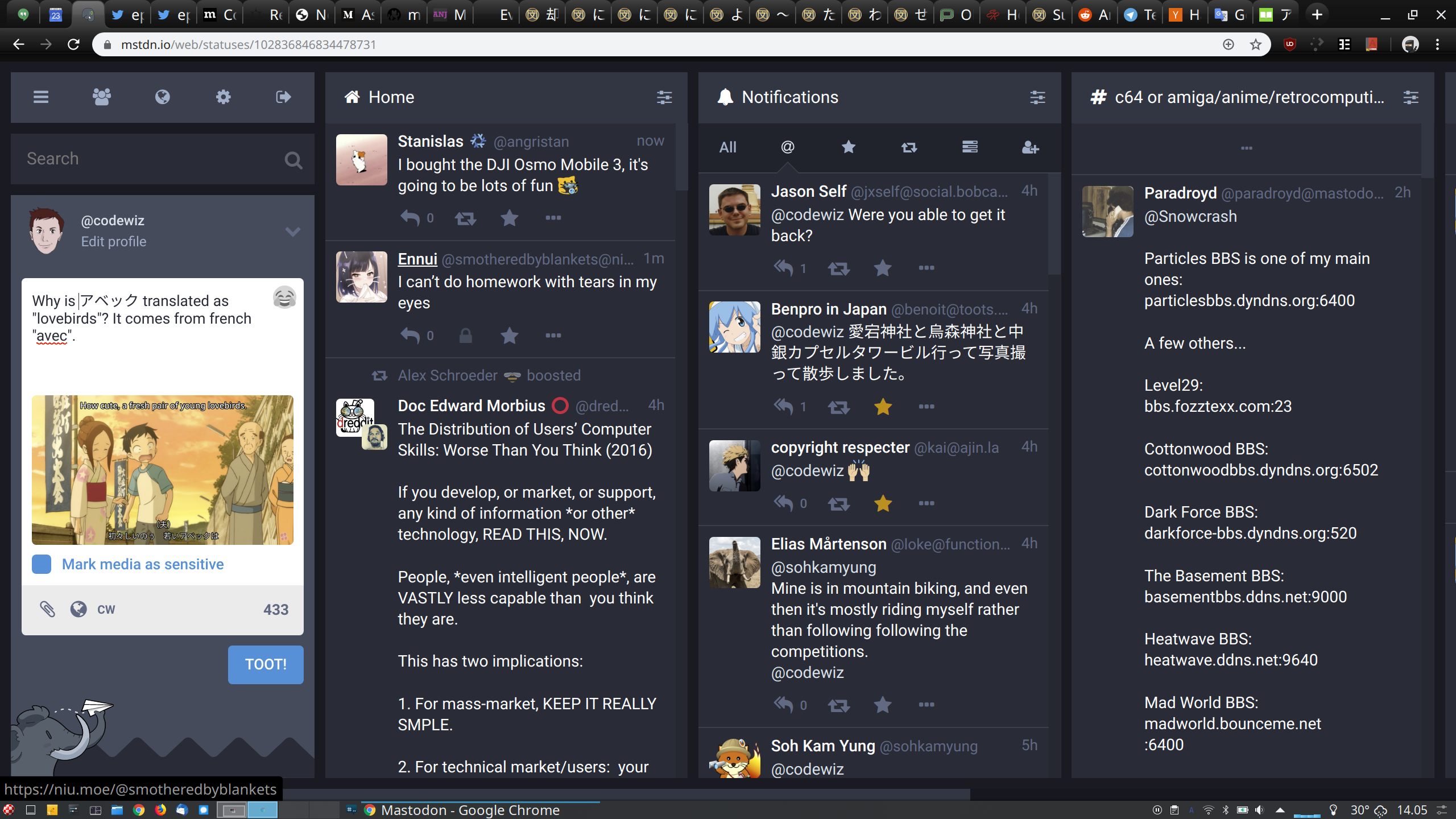Screen dimensions: 1456x819
Task: Select the All notifications tab
Action: click(727, 147)
